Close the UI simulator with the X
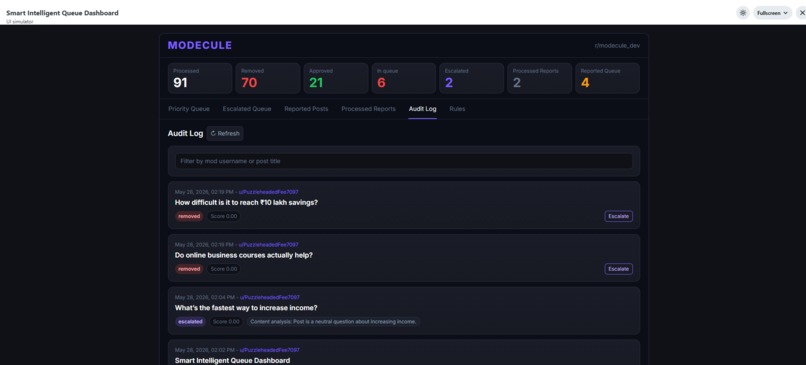The image size is (806, 365). click(801, 13)
